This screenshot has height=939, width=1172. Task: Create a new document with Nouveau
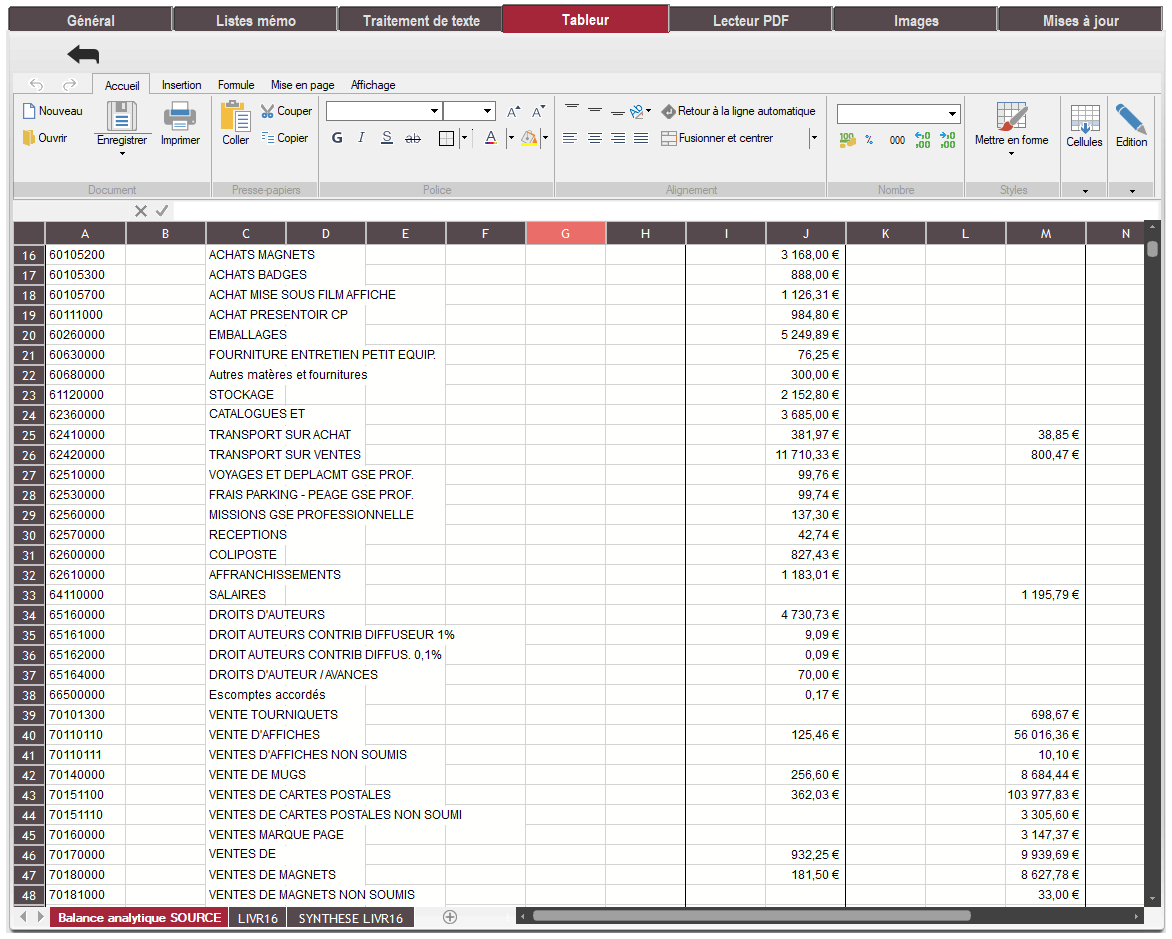tap(52, 111)
